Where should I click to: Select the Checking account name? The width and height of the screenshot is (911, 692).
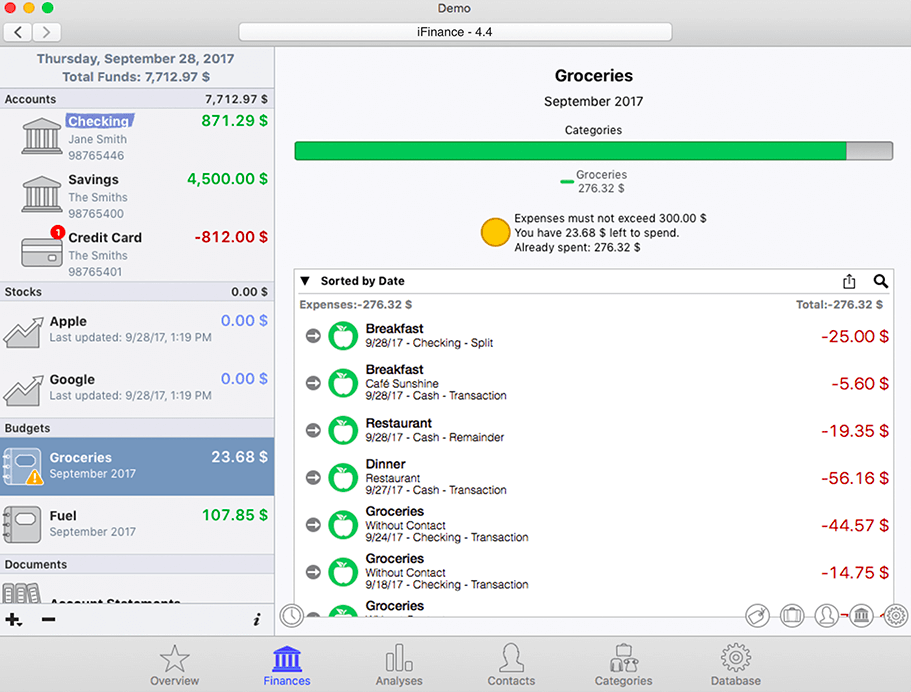pyautogui.click(x=99, y=121)
